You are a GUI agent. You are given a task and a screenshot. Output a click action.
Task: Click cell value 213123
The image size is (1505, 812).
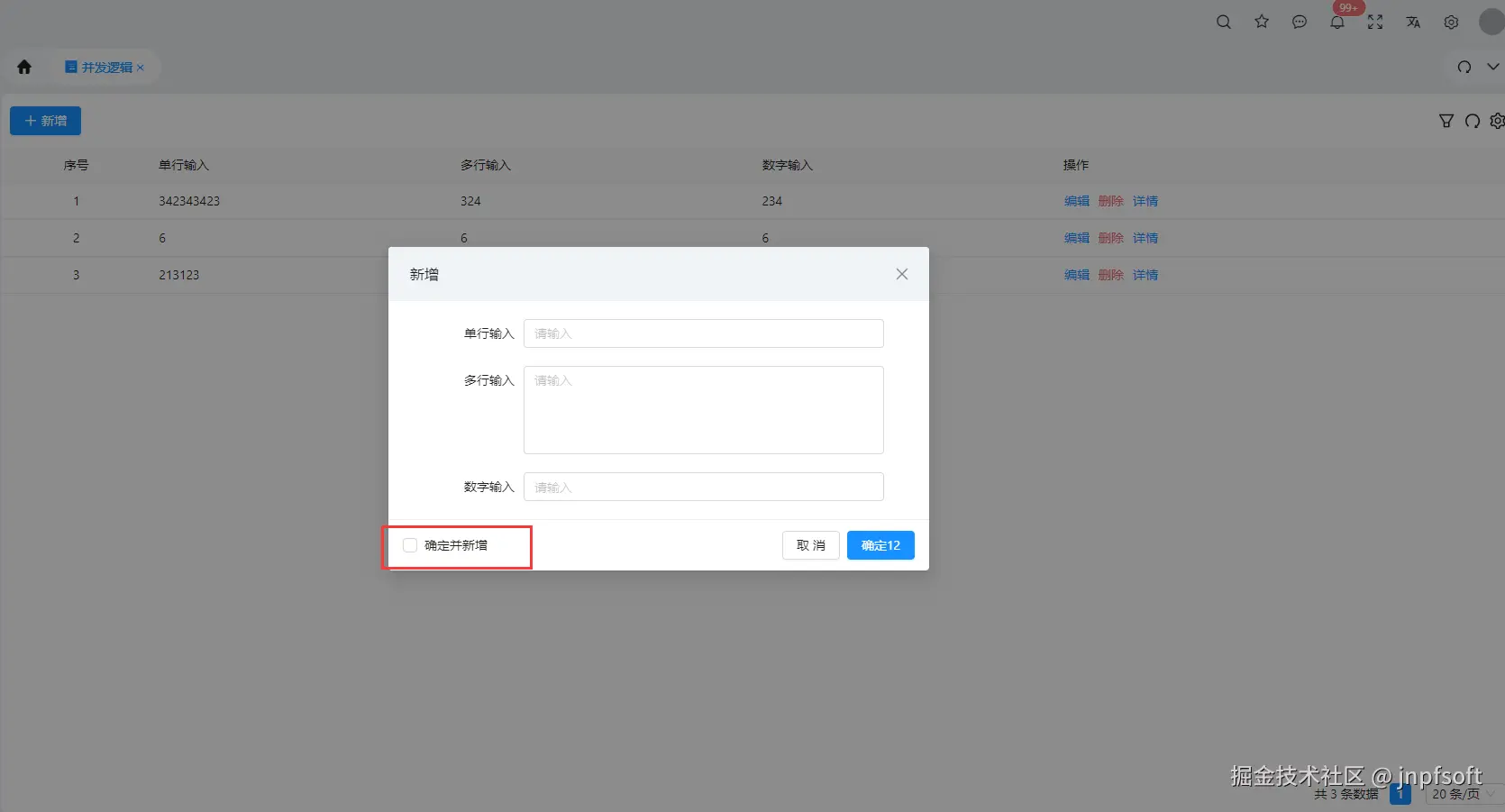[179, 275]
